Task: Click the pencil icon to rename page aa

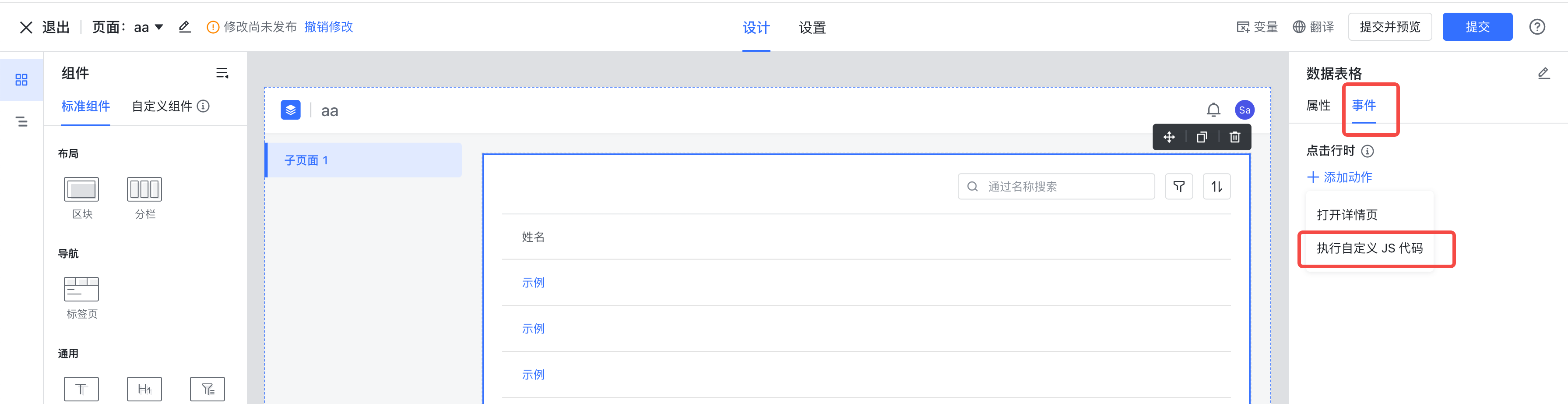Action: point(184,27)
